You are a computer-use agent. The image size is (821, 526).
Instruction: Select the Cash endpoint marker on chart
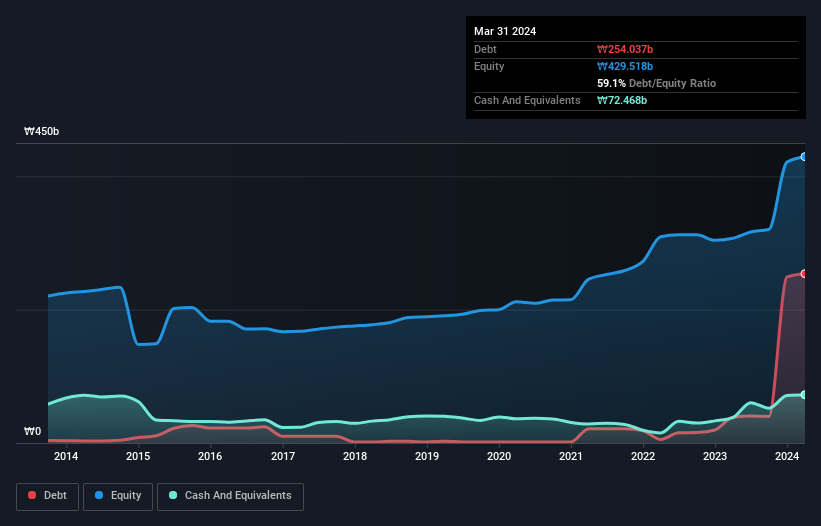(x=804, y=395)
